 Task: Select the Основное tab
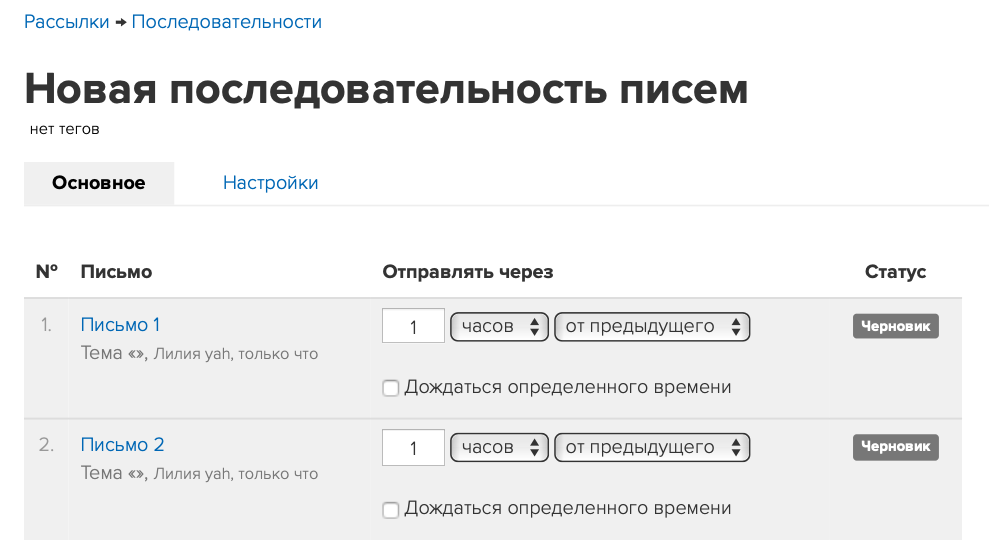coord(99,183)
